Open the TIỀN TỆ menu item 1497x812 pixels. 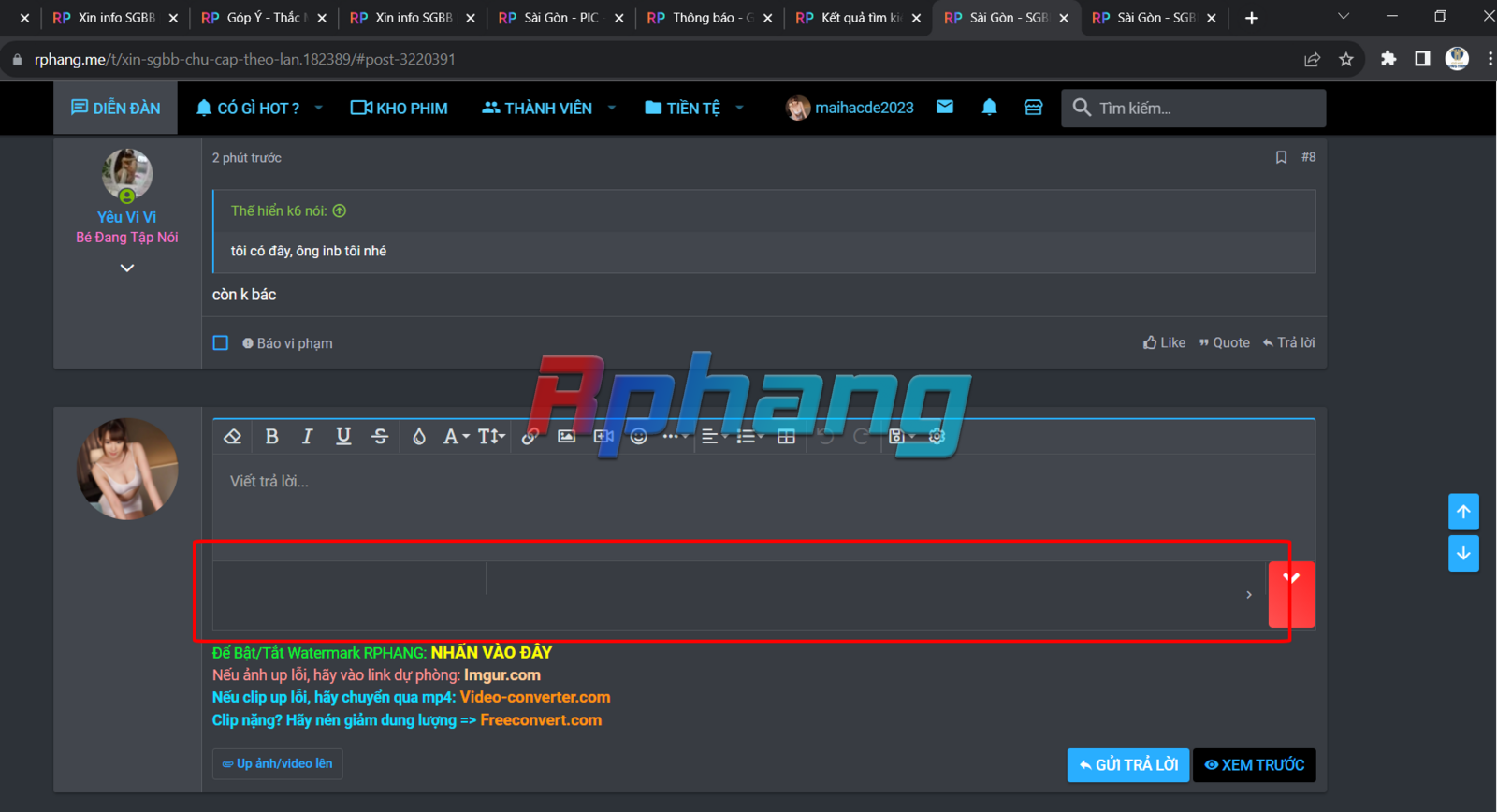682,108
